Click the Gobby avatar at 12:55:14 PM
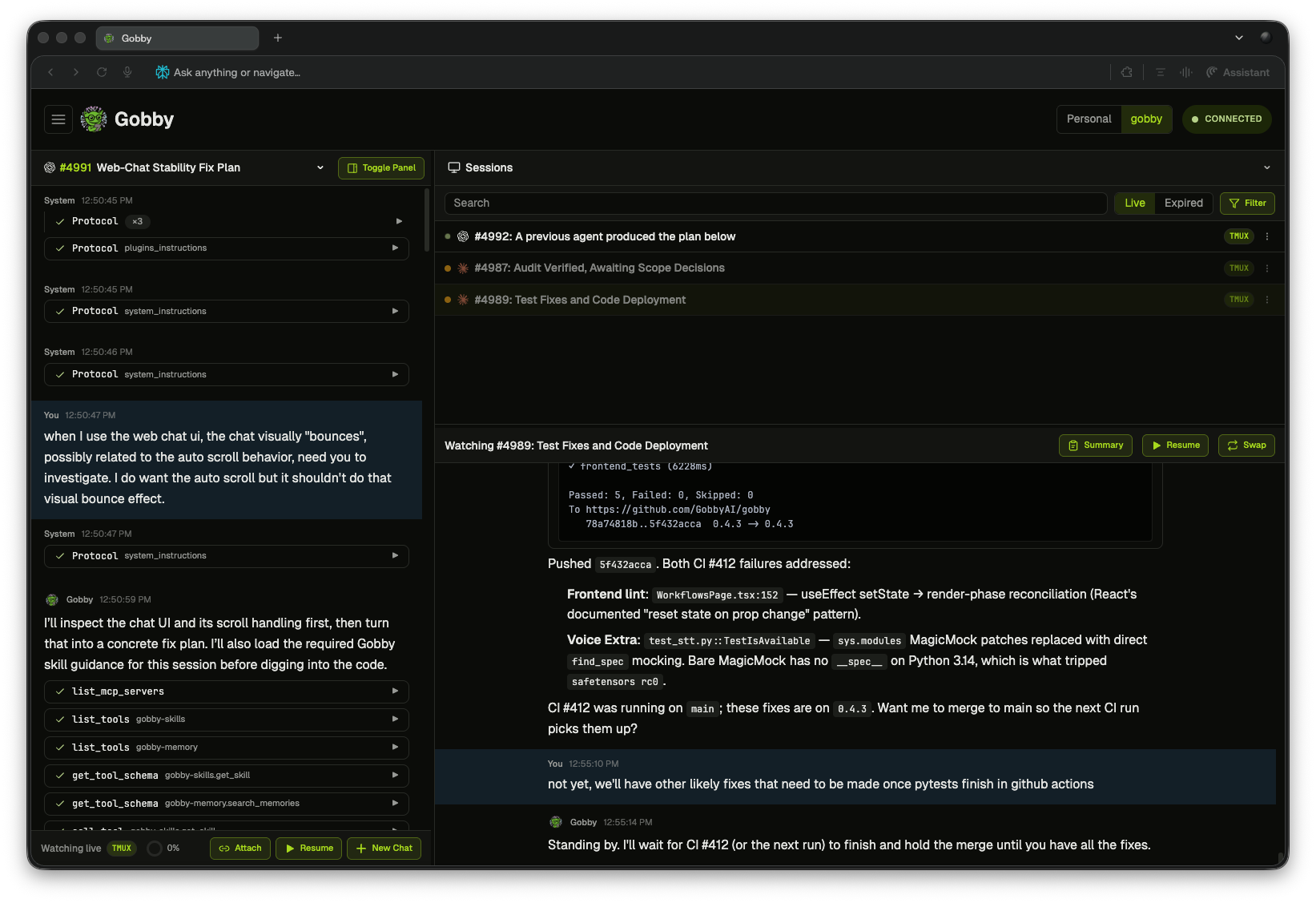The height and width of the screenshot is (903, 1316). coord(556,822)
